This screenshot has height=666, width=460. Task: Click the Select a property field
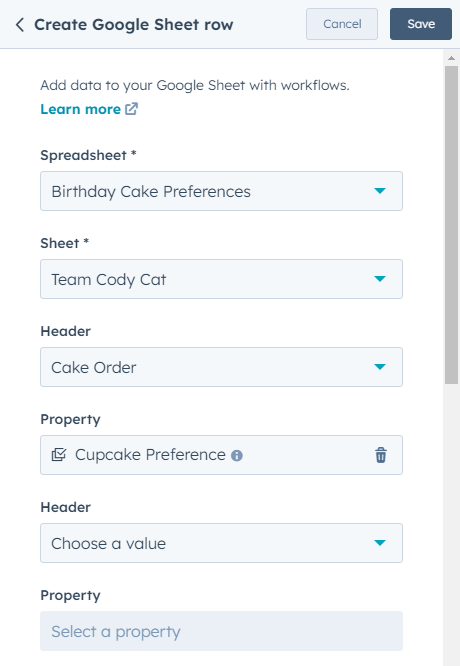point(221,631)
